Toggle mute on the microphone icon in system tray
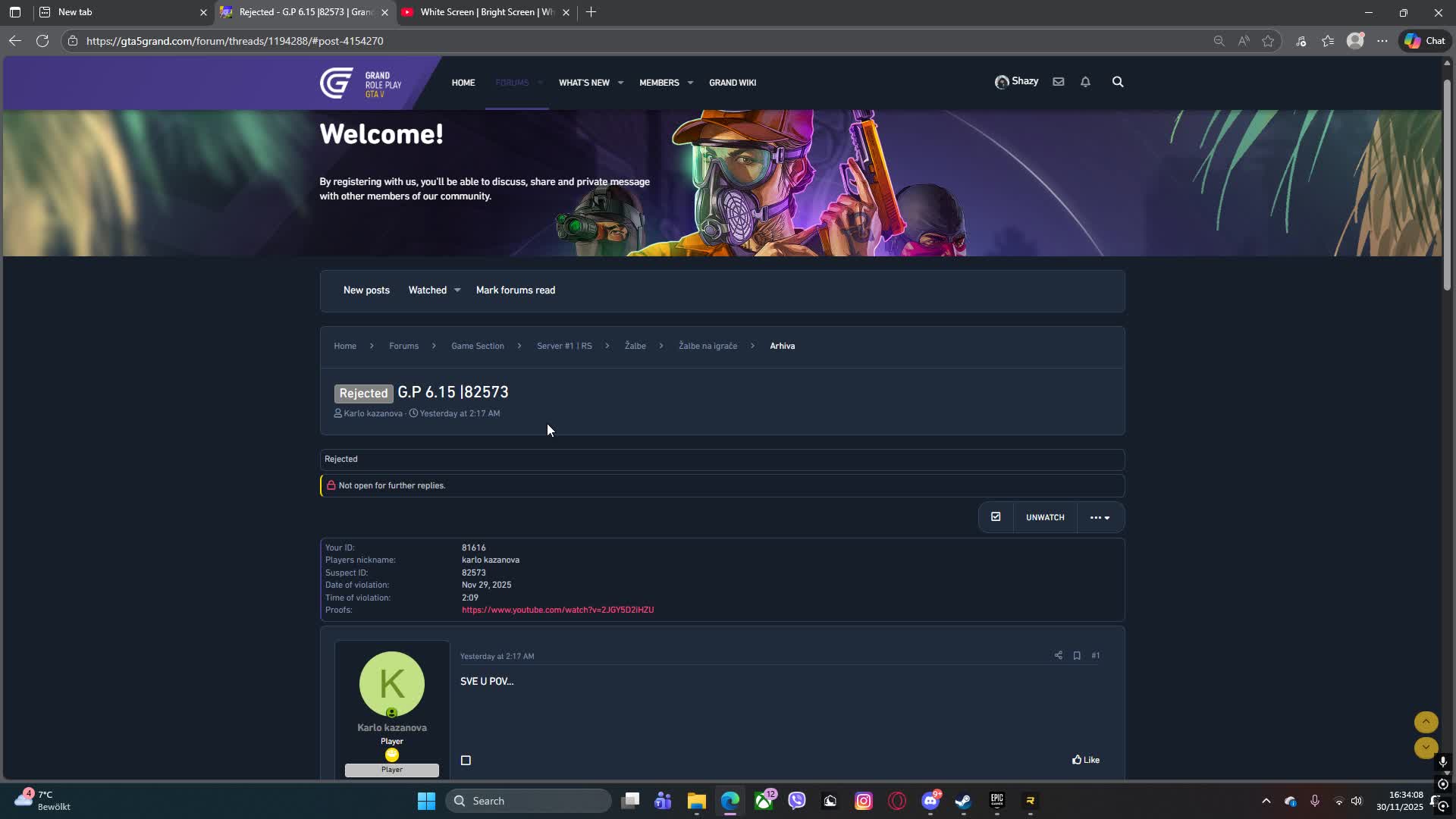The width and height of the screenshot is (1456, 819). [x=1315, y=800]
